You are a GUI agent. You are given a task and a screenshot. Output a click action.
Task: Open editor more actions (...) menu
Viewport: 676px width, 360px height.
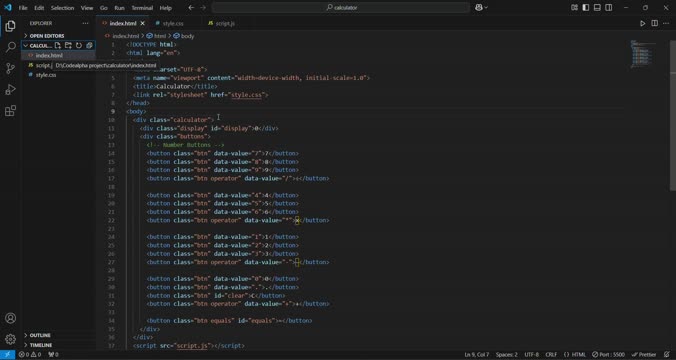point(667,23)
